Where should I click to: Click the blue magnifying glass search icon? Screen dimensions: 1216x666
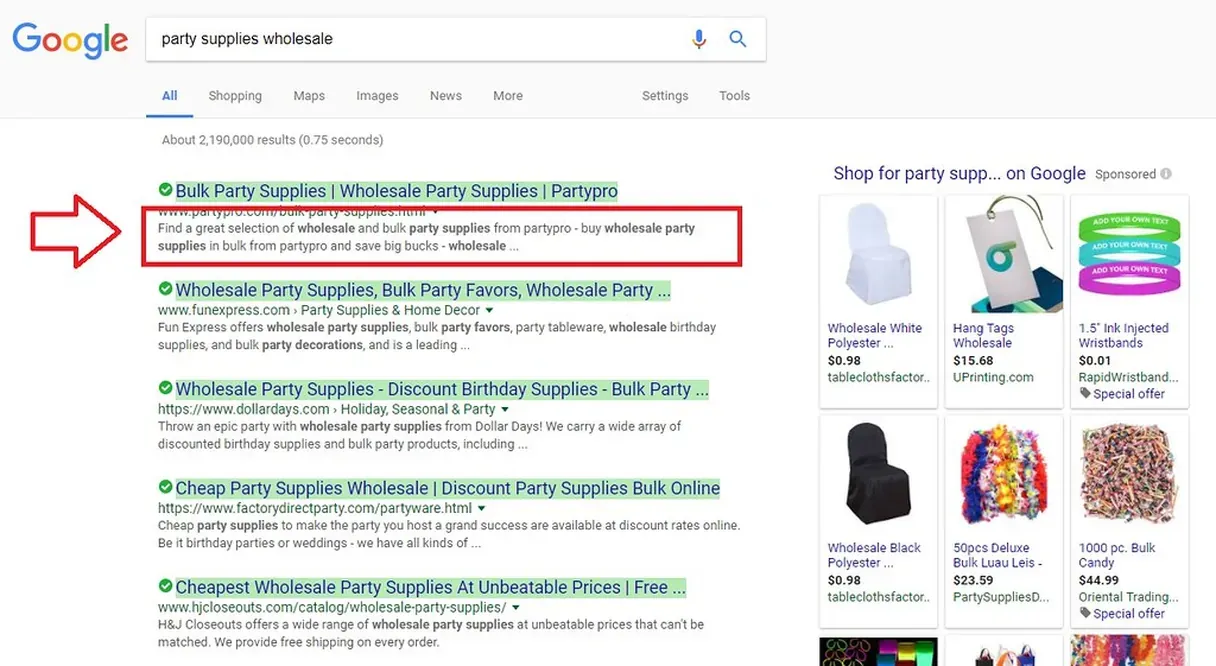point(737,38)
